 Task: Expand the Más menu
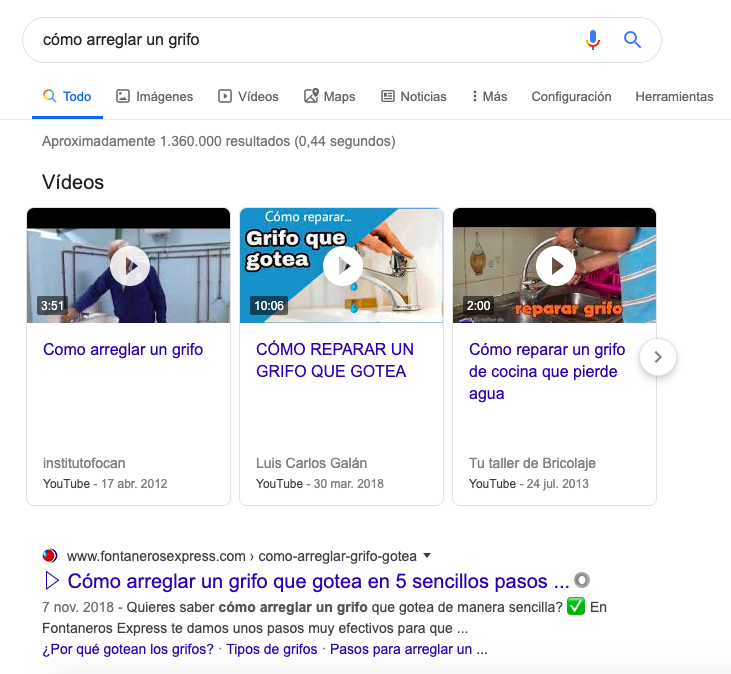[x=489, y=97]
